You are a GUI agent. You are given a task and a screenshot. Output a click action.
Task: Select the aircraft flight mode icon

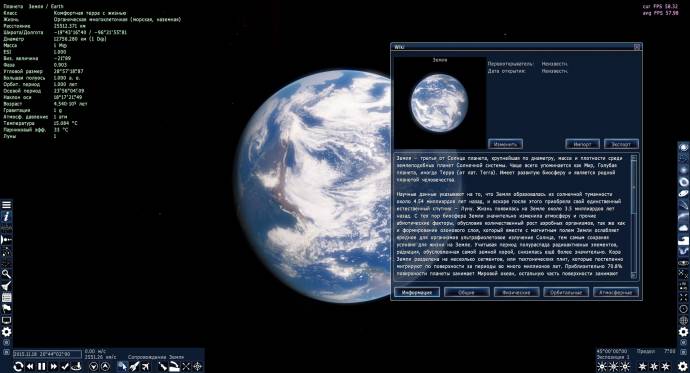[x=145, y=366]
